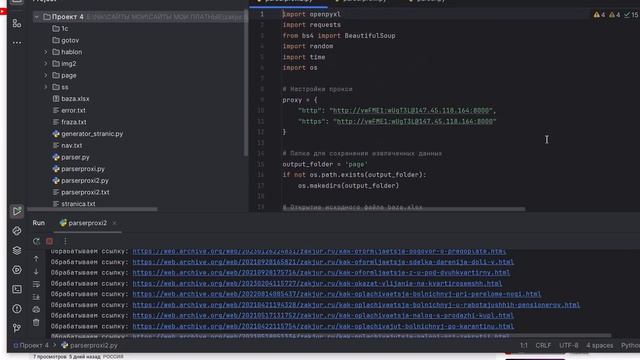Click Down the stack trace arrow
This screenshot has height=360, width=640.
click(x=36, y=271)
